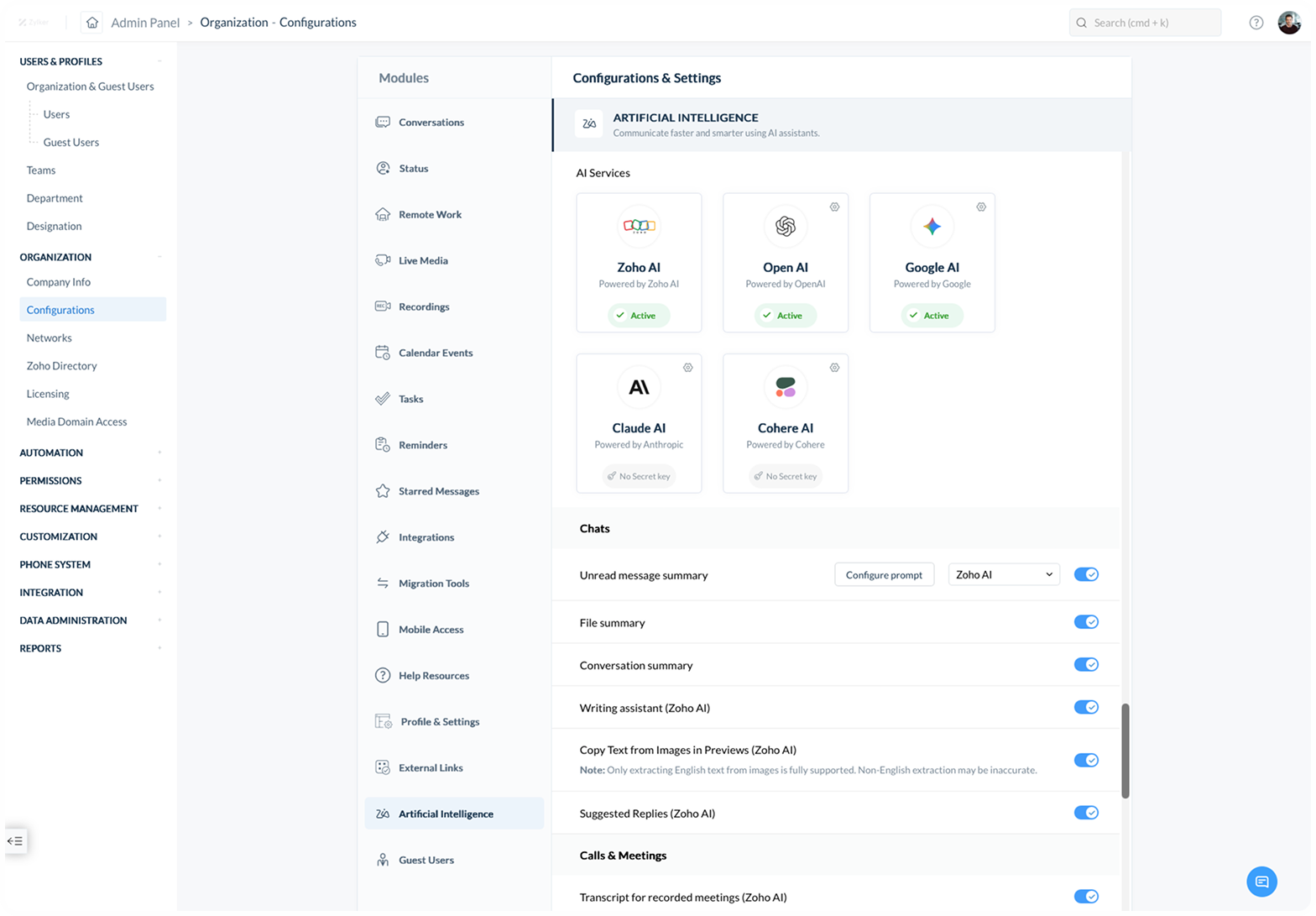Open settings gear on Claude AI card
Image resolution: width=1316 pixels, height=916 pixels.
coord(687,368)
